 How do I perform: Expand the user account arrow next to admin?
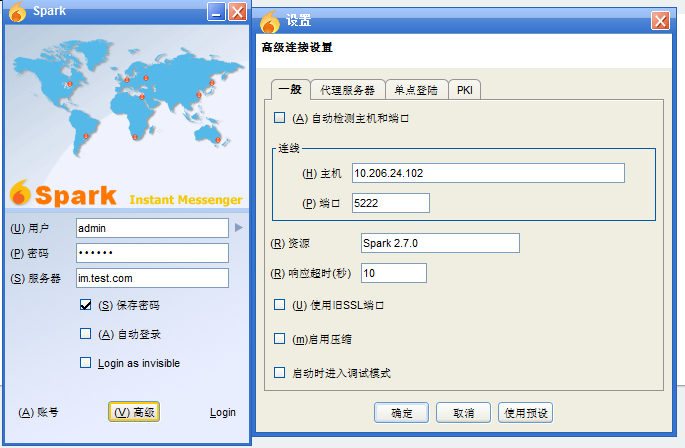point(239,227)
